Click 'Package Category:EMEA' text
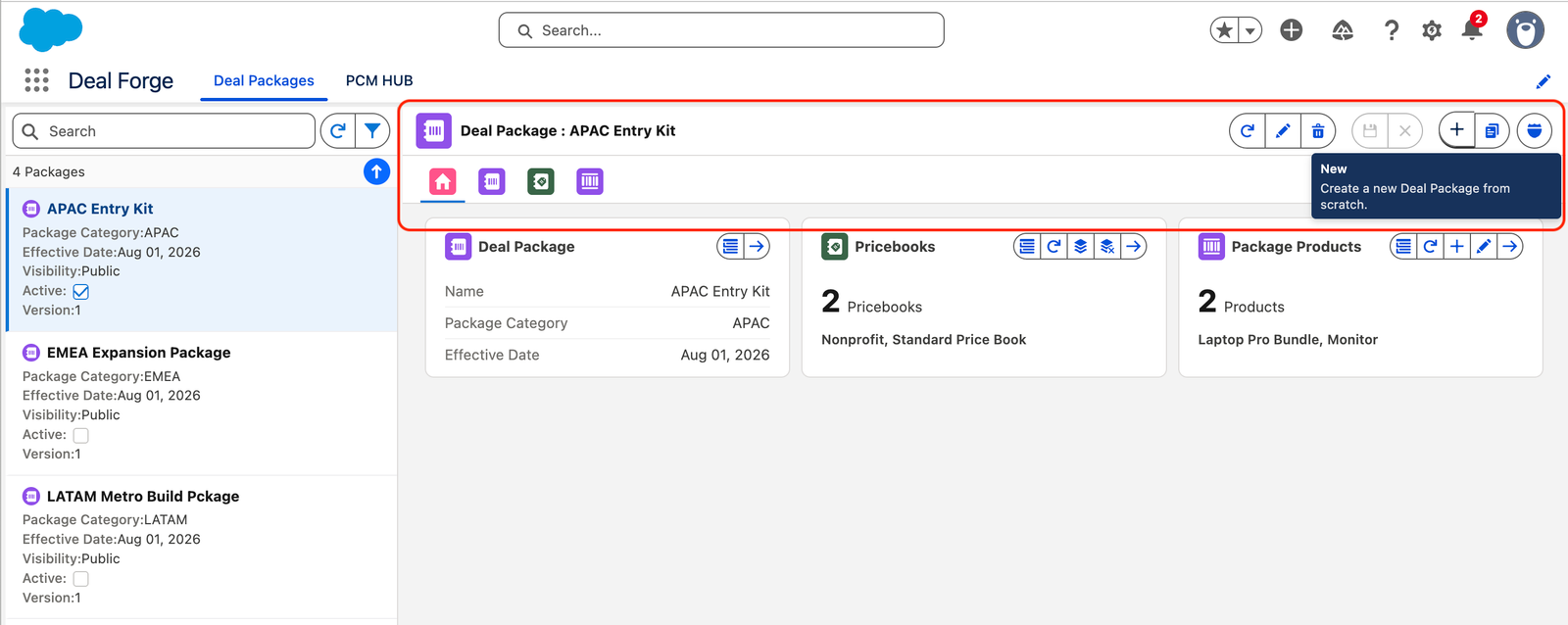The width and height of the screenshot is (1568, 625). click(102, 376)
